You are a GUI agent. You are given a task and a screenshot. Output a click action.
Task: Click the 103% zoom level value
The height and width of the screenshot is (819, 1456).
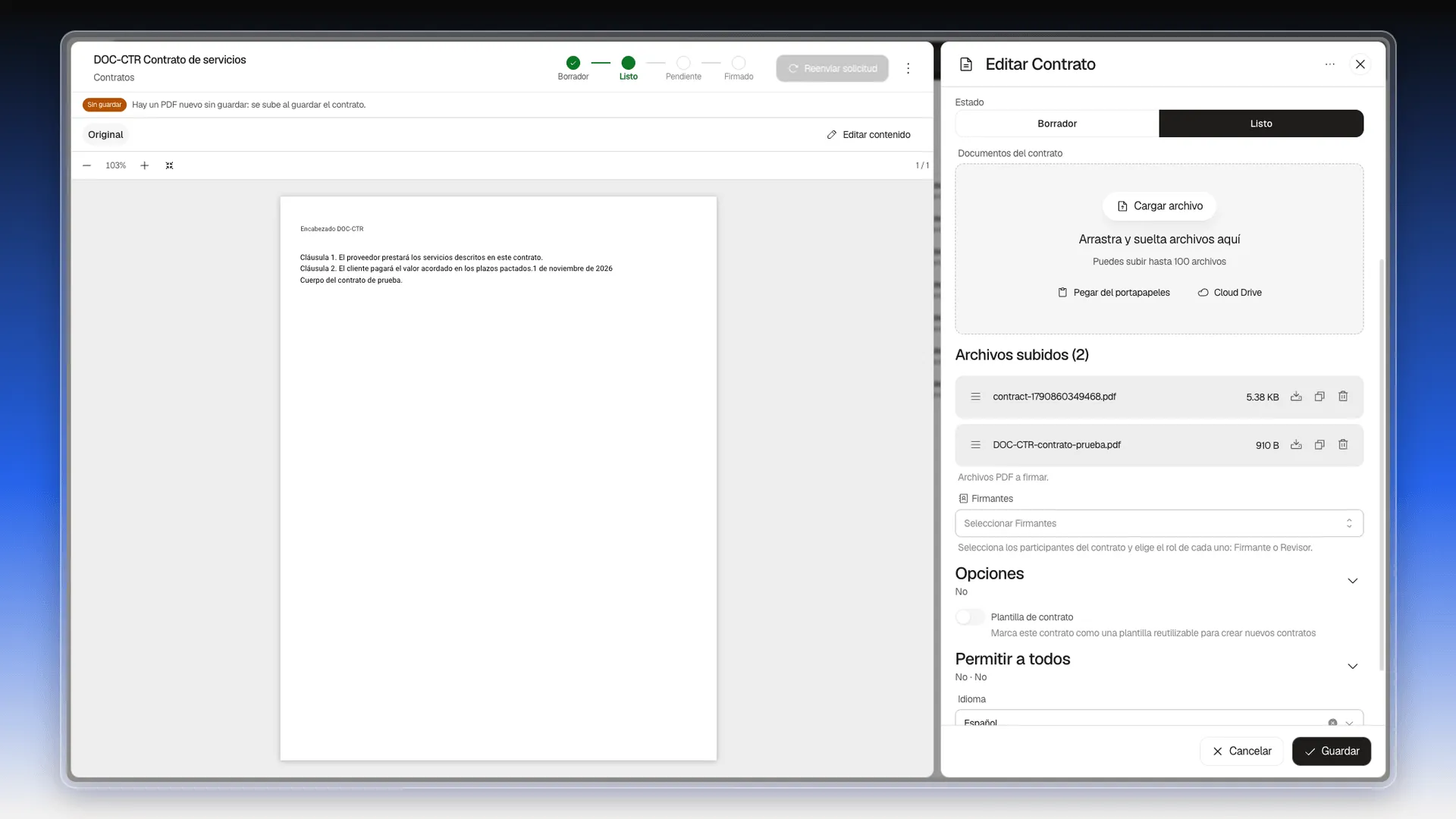[x=115, y=165]
